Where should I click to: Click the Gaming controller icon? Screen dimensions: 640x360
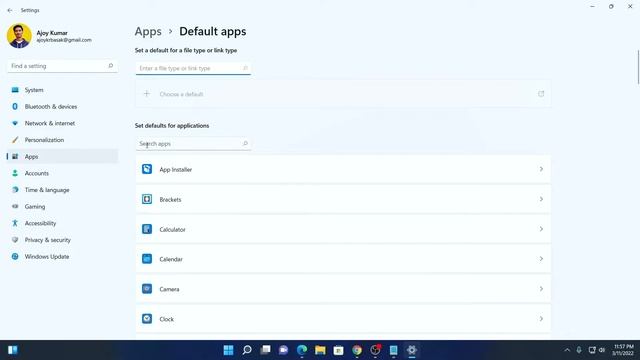(x=15, y=207)
